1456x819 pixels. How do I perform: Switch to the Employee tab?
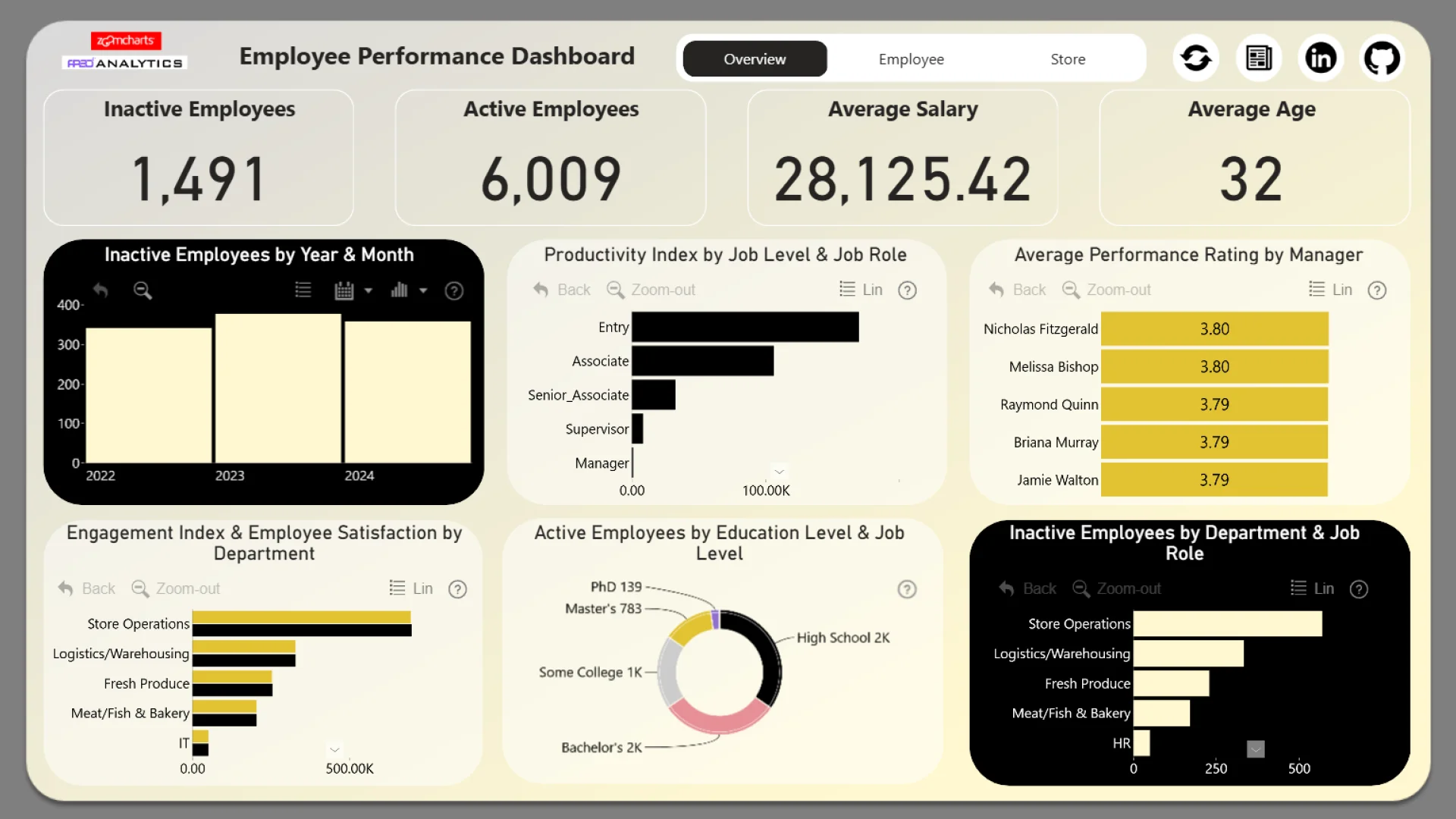point(911,59)
